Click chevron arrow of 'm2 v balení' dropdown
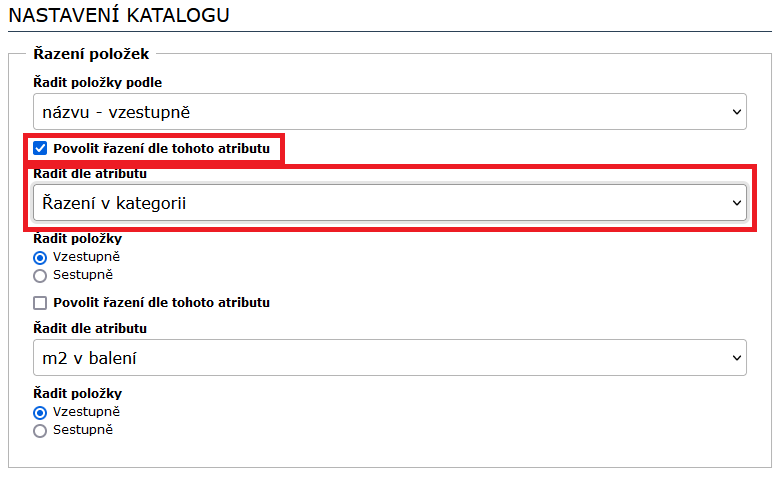The height and width of the screenshot is (479, 780). tap(736, 357)
